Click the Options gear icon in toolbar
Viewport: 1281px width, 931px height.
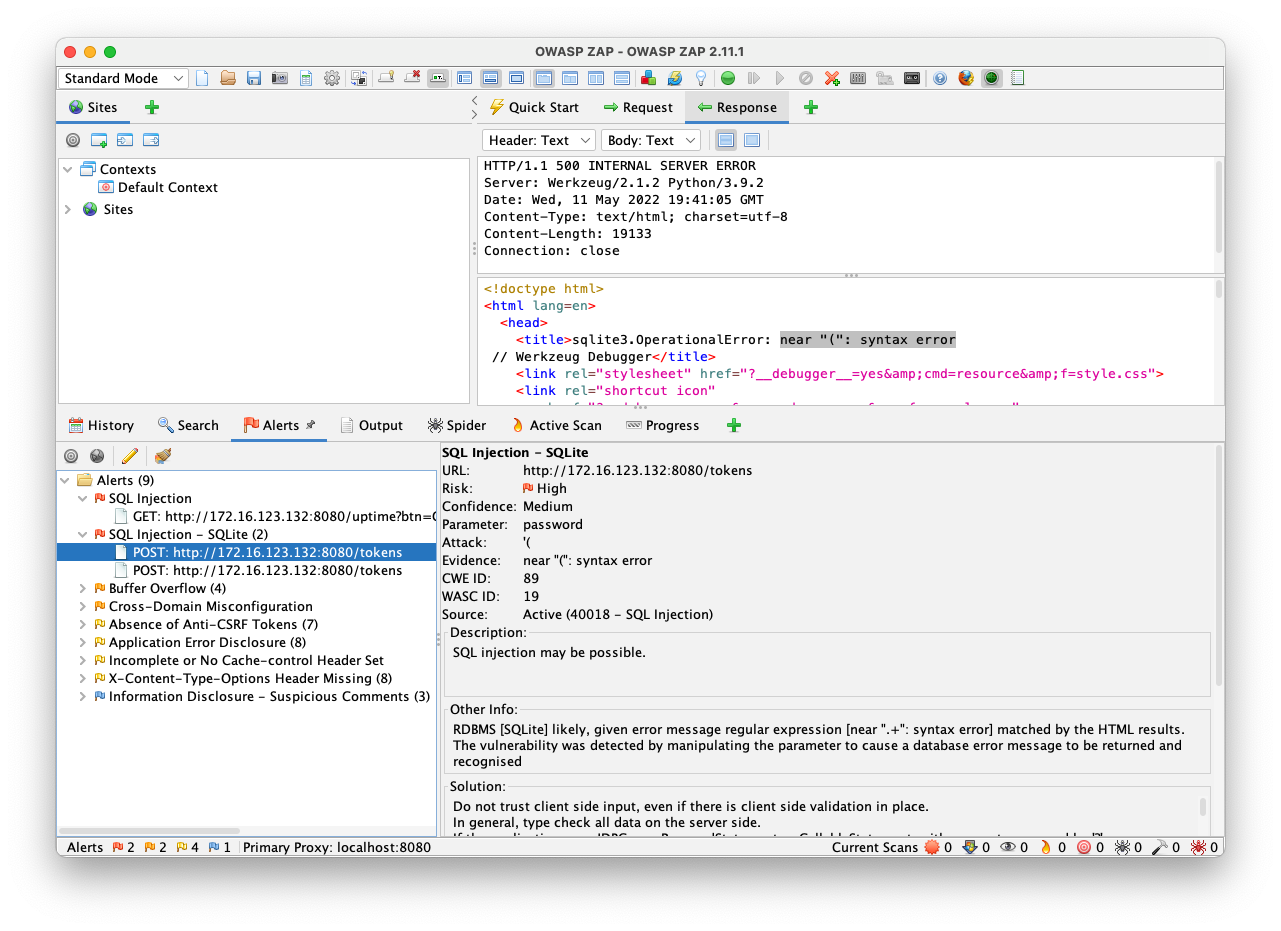click(x=331, y=79)
